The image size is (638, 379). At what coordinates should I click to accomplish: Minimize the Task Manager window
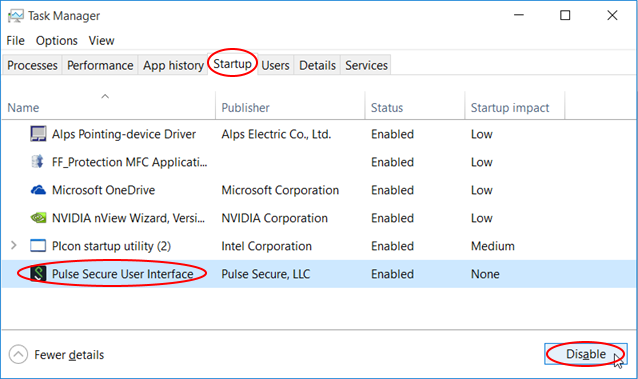pos(519,15)
